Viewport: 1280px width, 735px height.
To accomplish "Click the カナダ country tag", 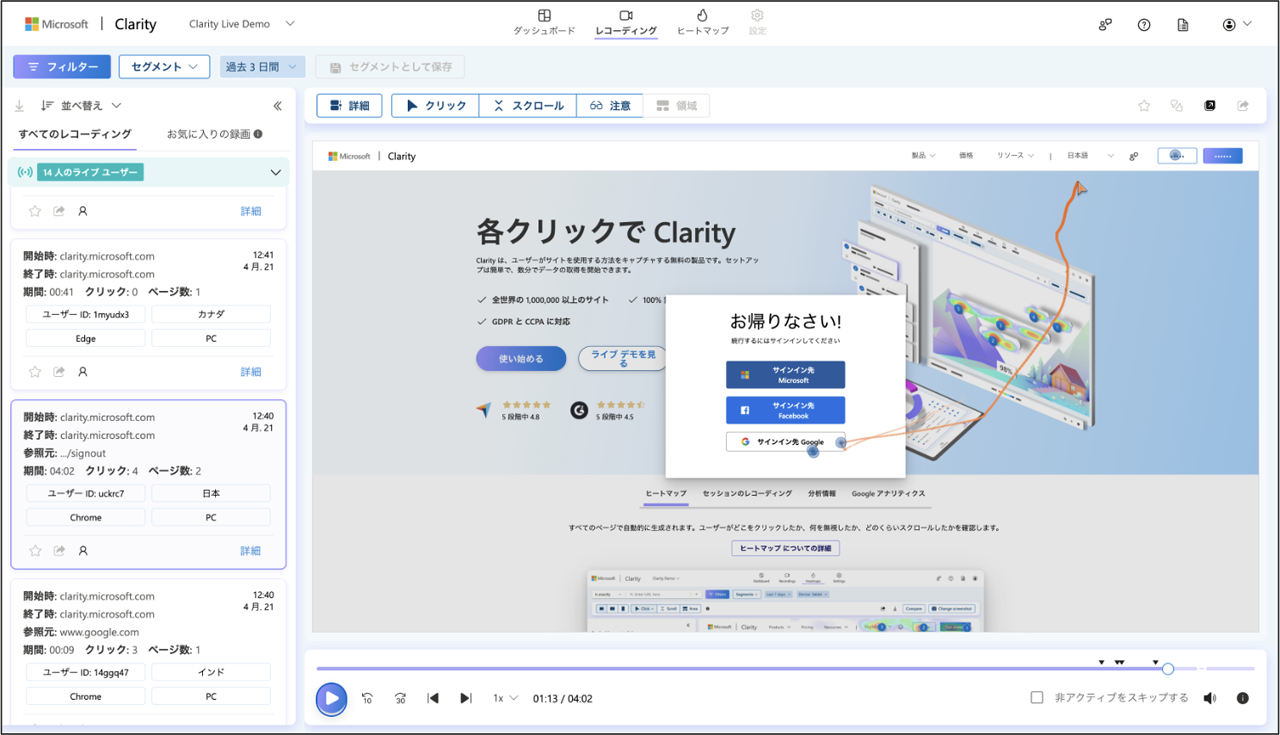I will coord(211,314).
